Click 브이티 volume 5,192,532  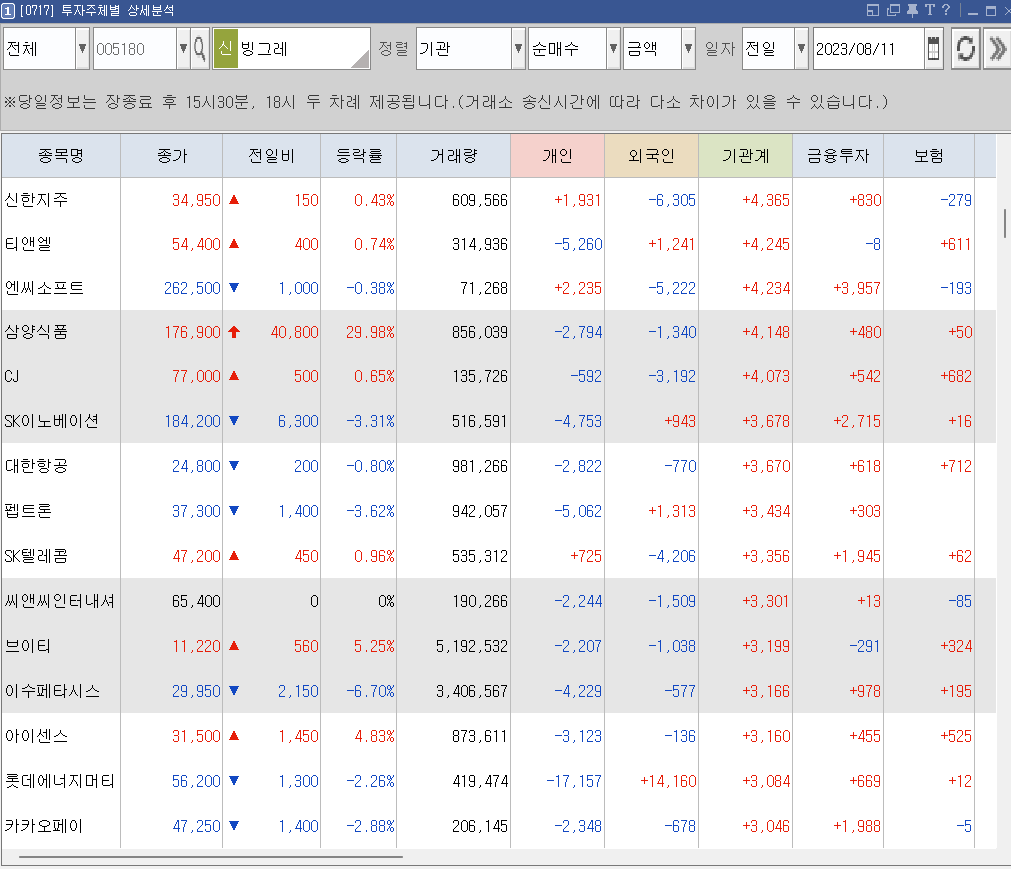tap(472, 646)
